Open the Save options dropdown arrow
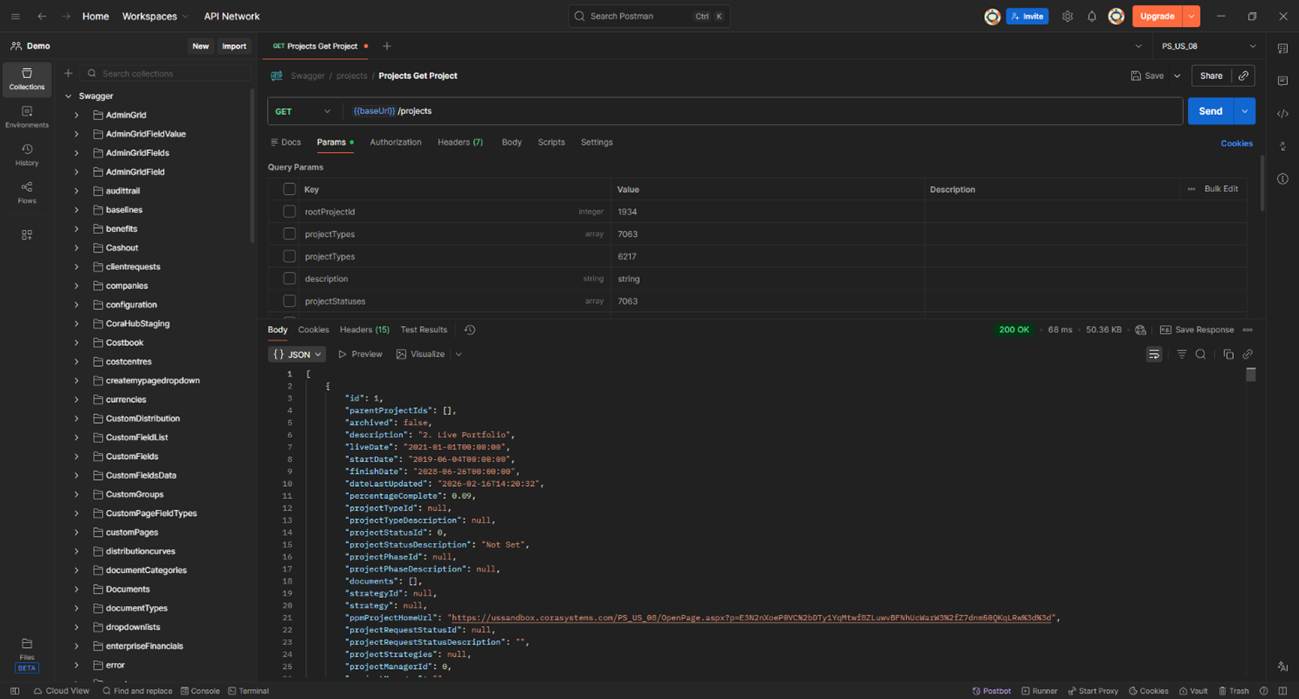 click(x=1177, y=76)
